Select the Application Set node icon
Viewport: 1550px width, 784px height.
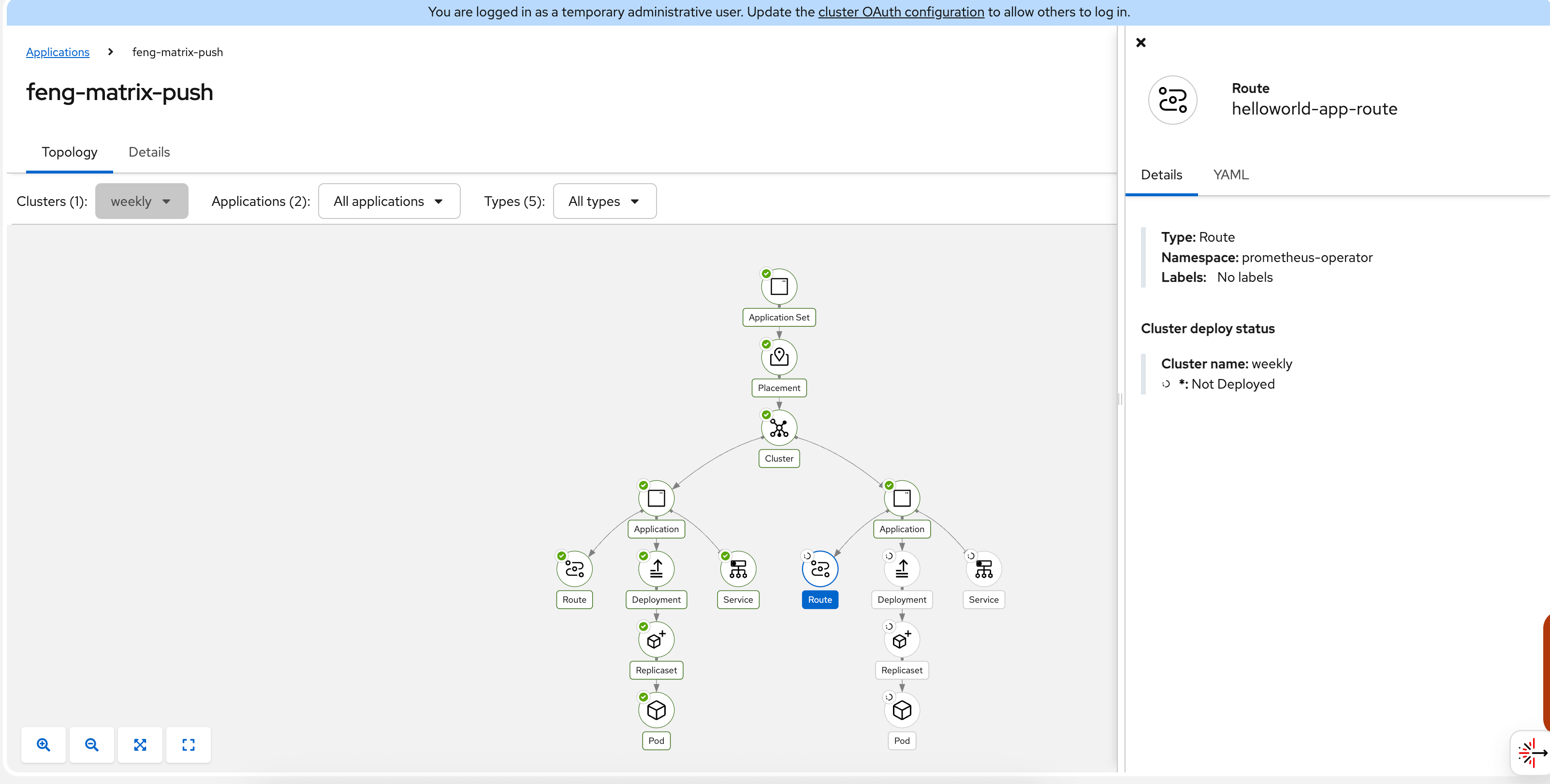pos(778,287)
